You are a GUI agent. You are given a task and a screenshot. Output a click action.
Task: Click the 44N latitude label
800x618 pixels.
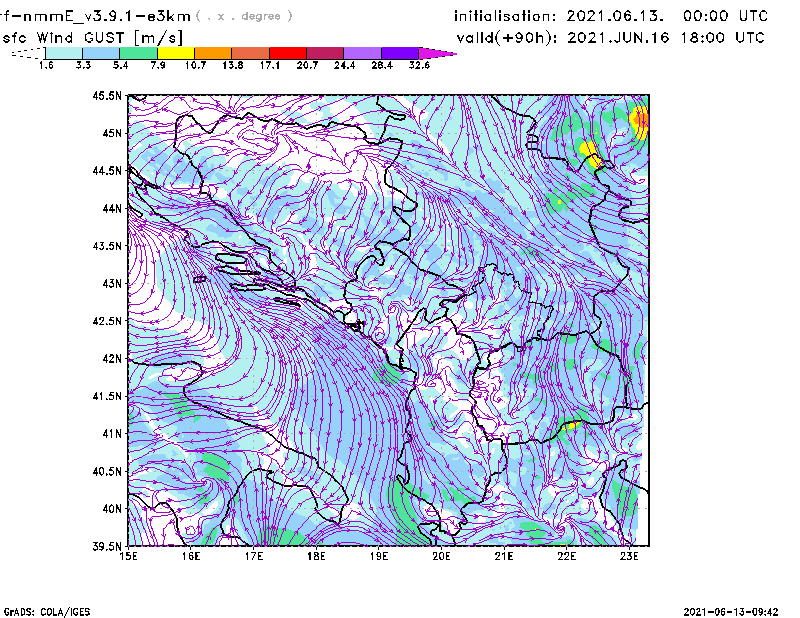click(x=112, y=208)
